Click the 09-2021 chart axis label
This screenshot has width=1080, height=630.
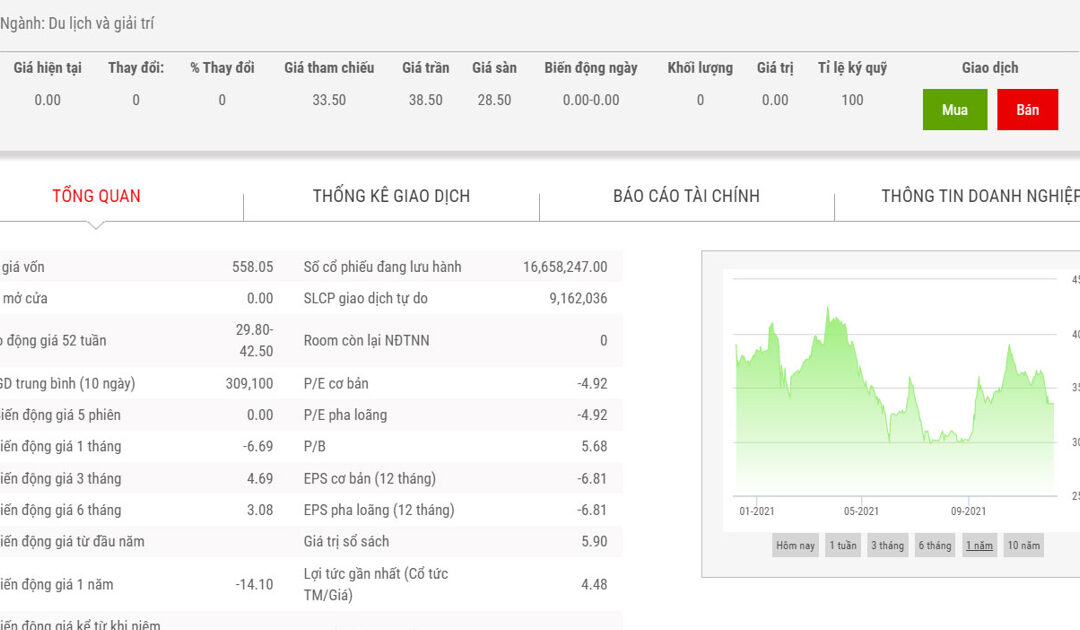coord(968,511)
